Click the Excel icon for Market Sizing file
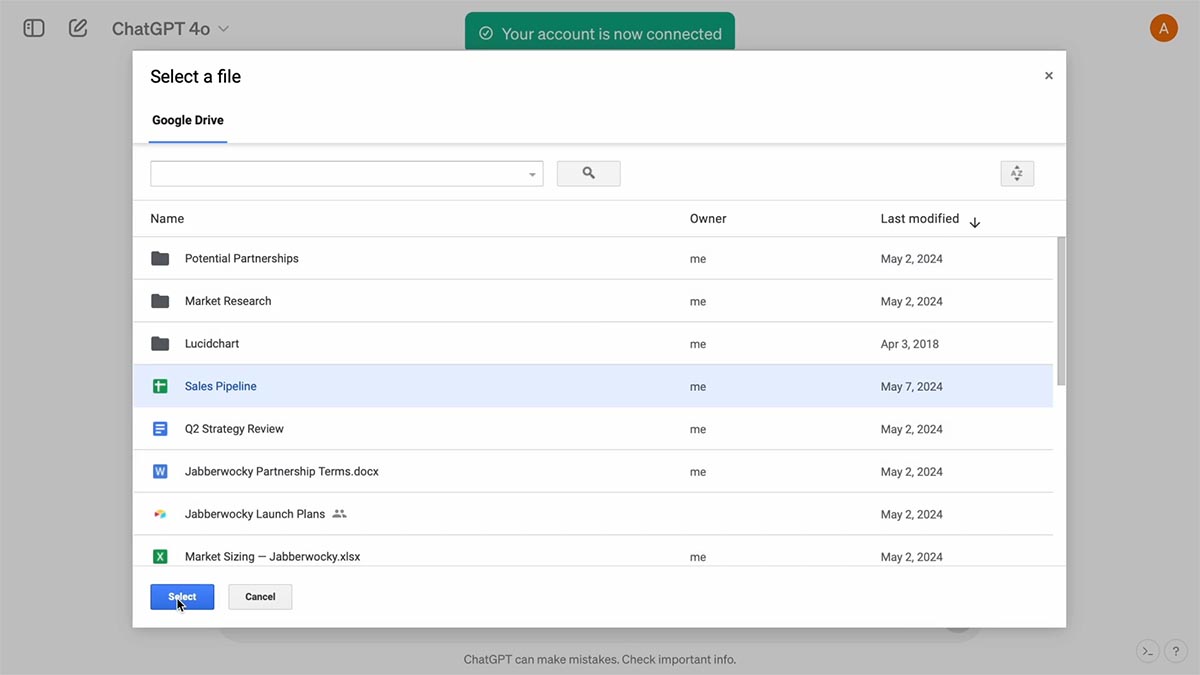1200x675 pixels. (160, 557)
